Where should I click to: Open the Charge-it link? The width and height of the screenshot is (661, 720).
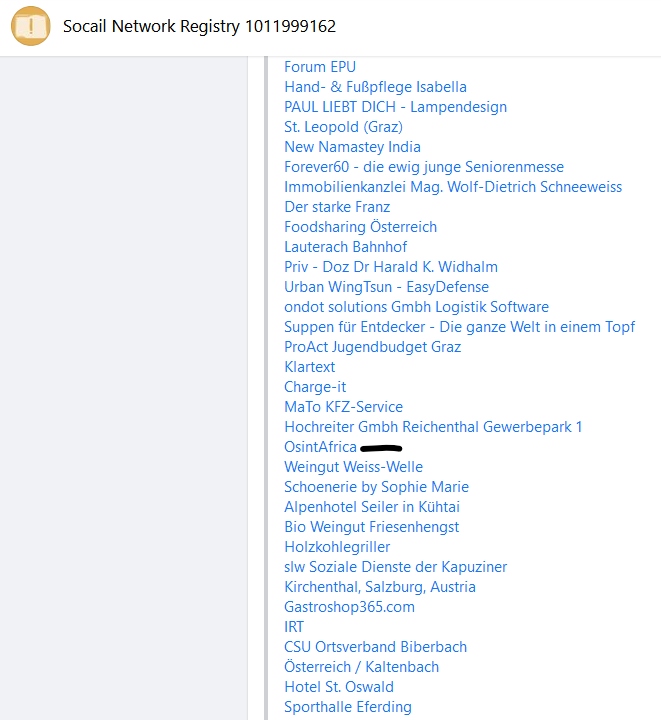coord(315,387)
